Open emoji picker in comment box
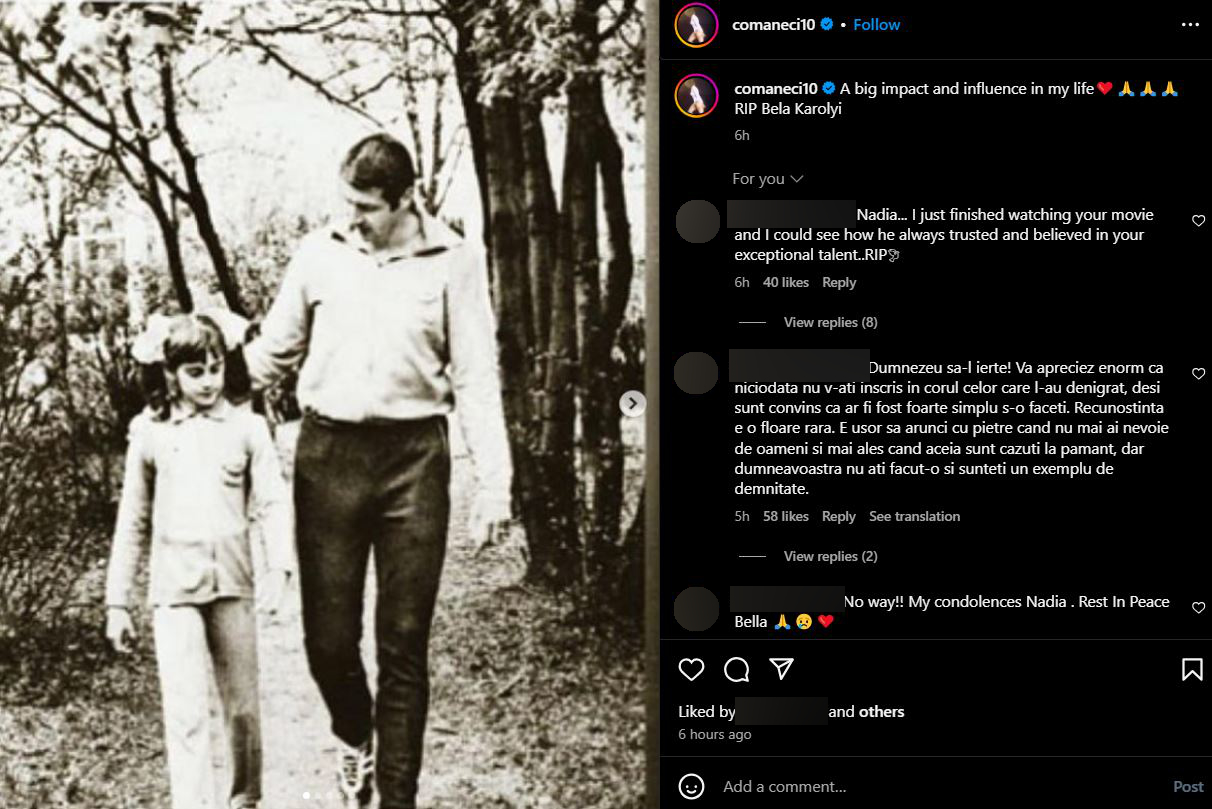 [x=691, y=786]
